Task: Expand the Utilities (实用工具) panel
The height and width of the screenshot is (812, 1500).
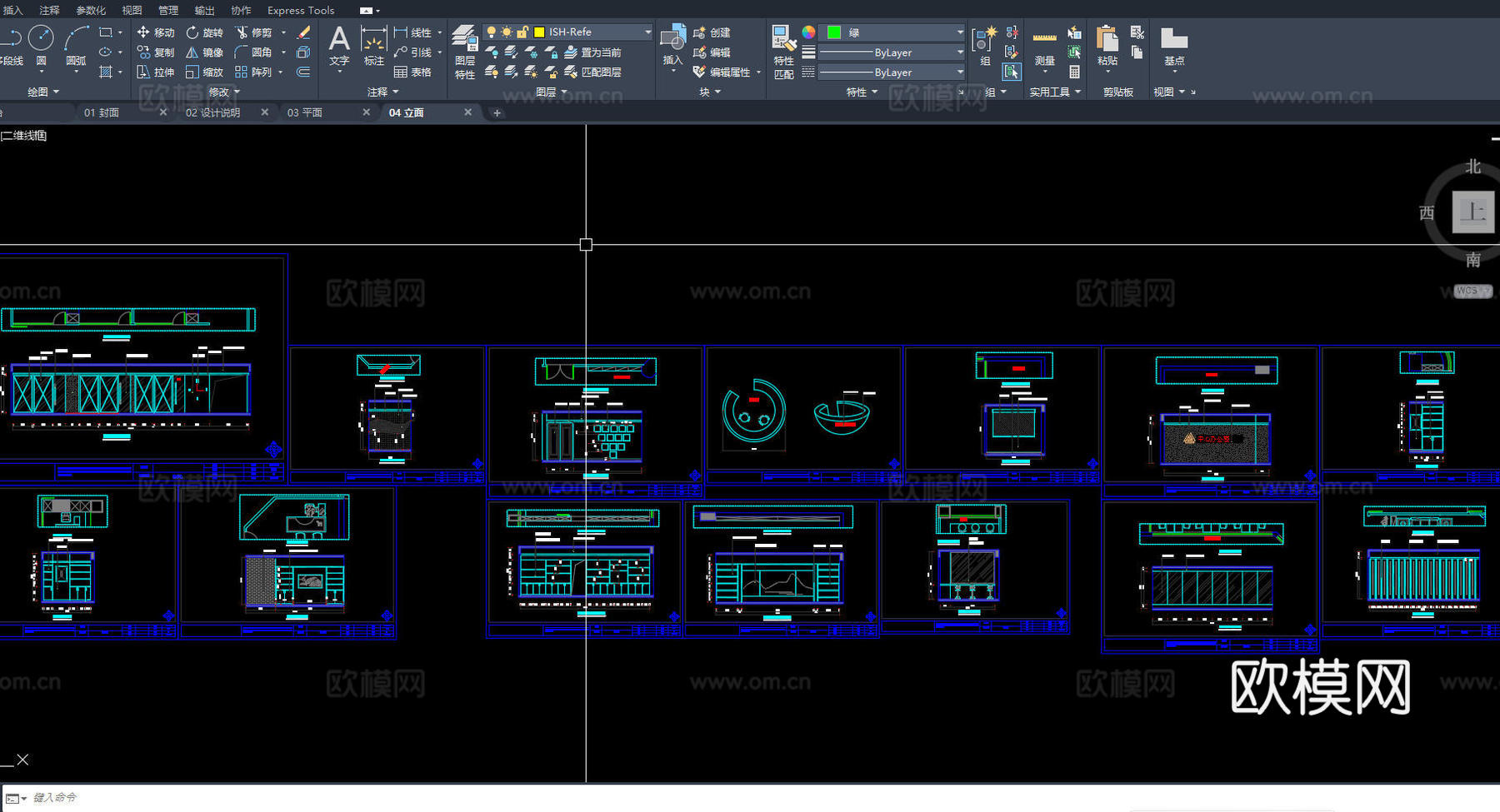Action: (1055, 92)
